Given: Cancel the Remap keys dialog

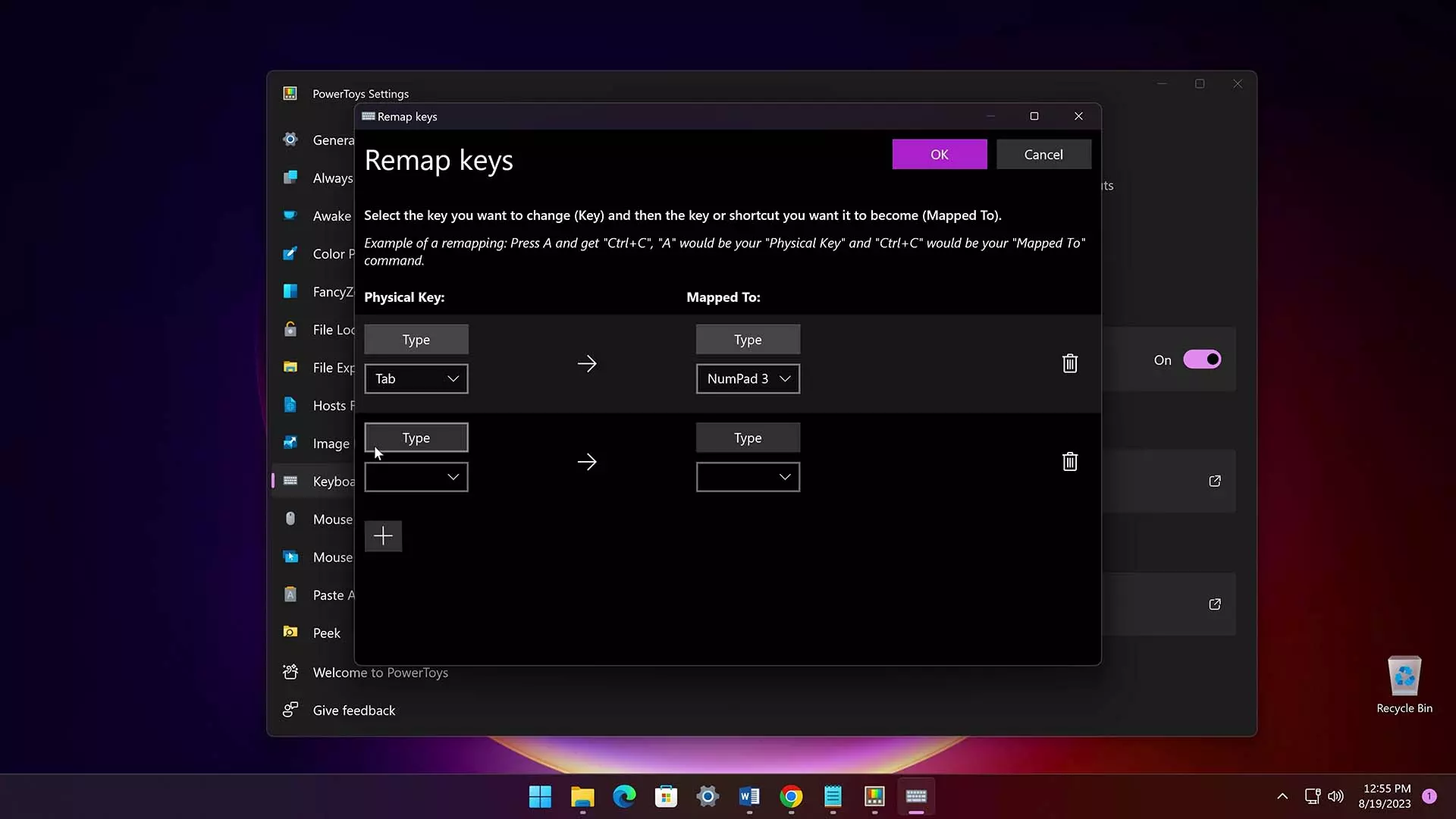Looking at the screenshot, I should click(x=1043, y=154).
